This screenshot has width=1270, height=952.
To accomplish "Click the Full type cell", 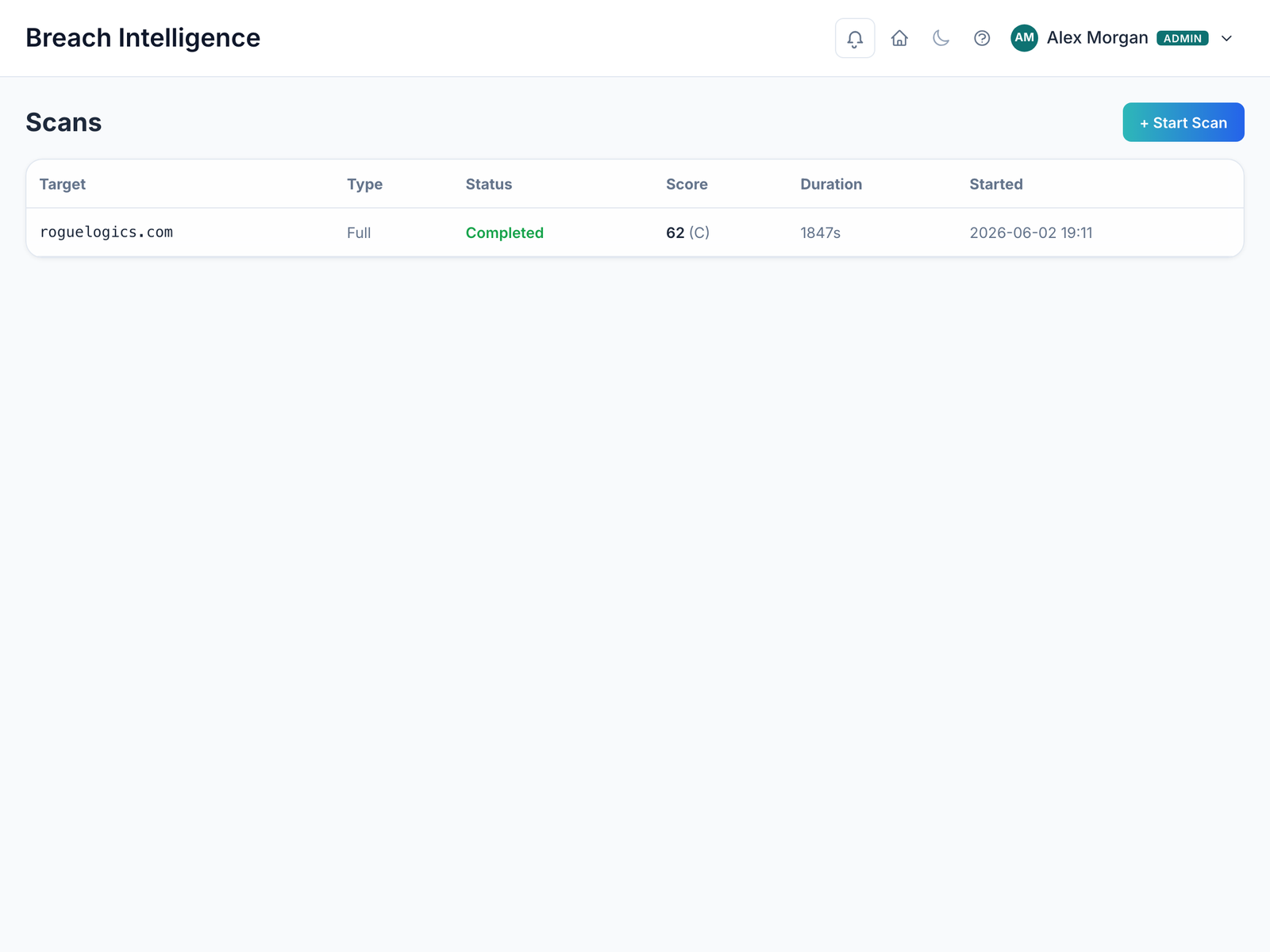I will [359, 232].
